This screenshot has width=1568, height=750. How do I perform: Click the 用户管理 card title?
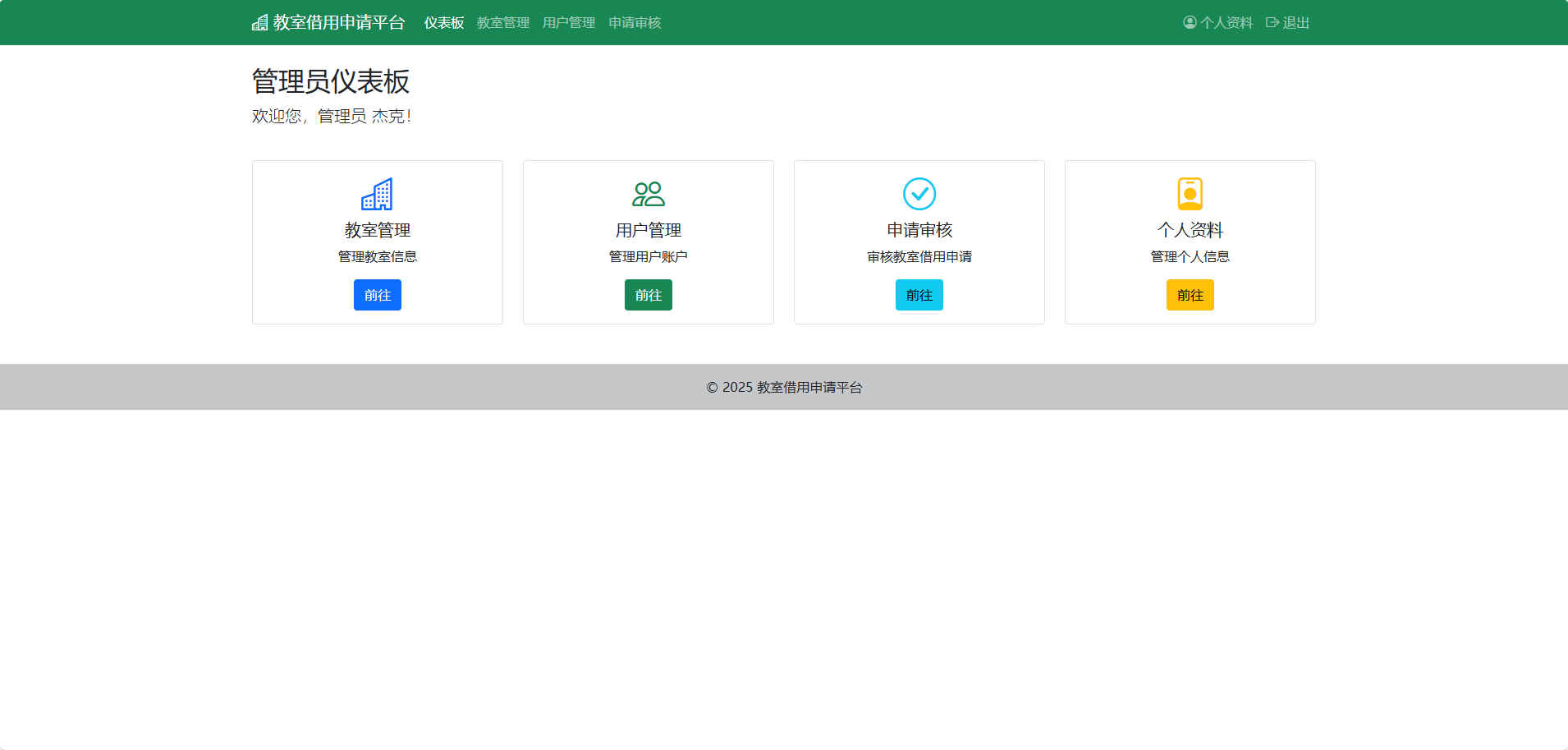pos(649,230)
